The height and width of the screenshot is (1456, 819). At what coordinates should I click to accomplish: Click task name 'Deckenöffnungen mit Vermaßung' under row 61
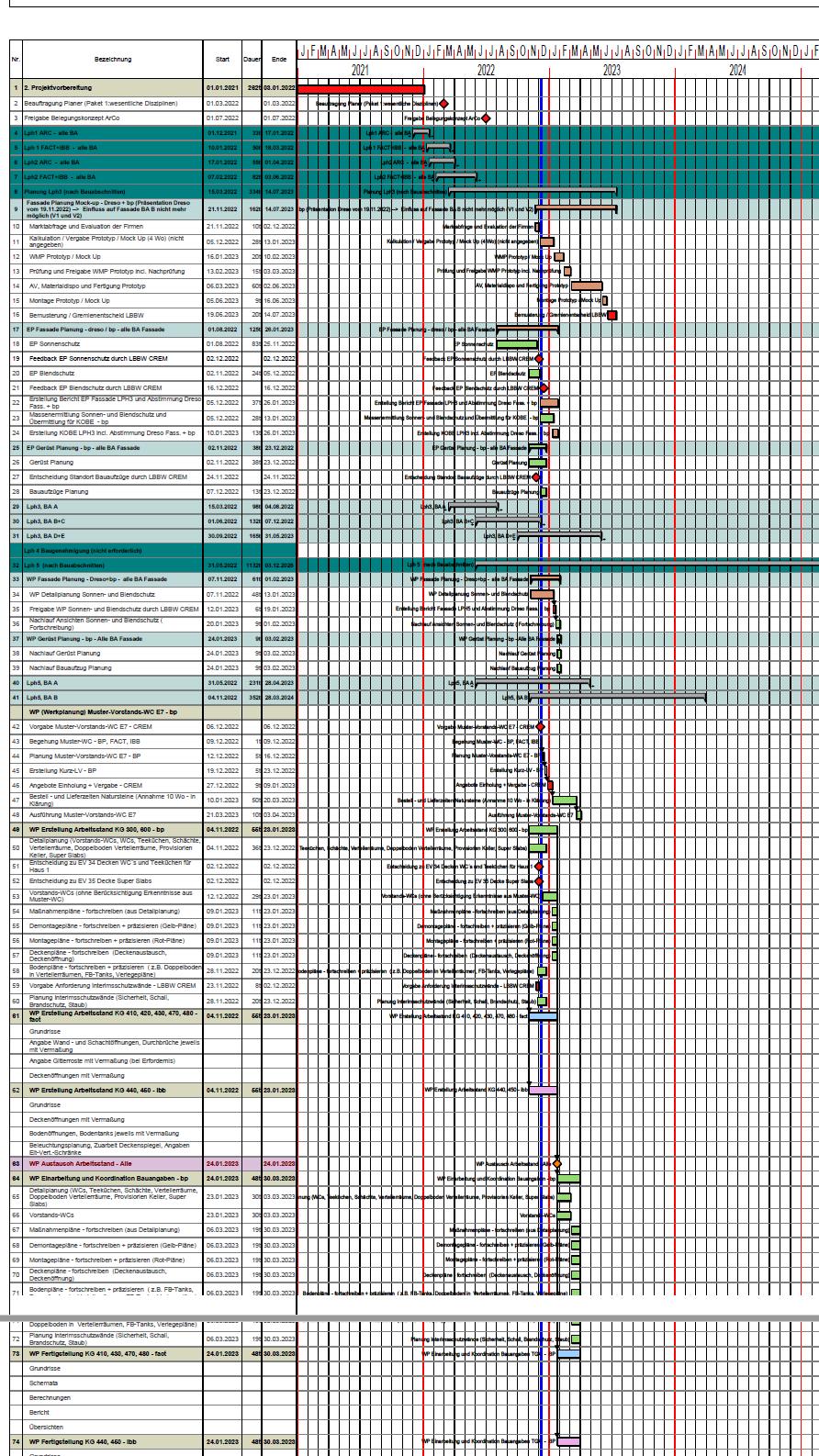[73, 1074]
